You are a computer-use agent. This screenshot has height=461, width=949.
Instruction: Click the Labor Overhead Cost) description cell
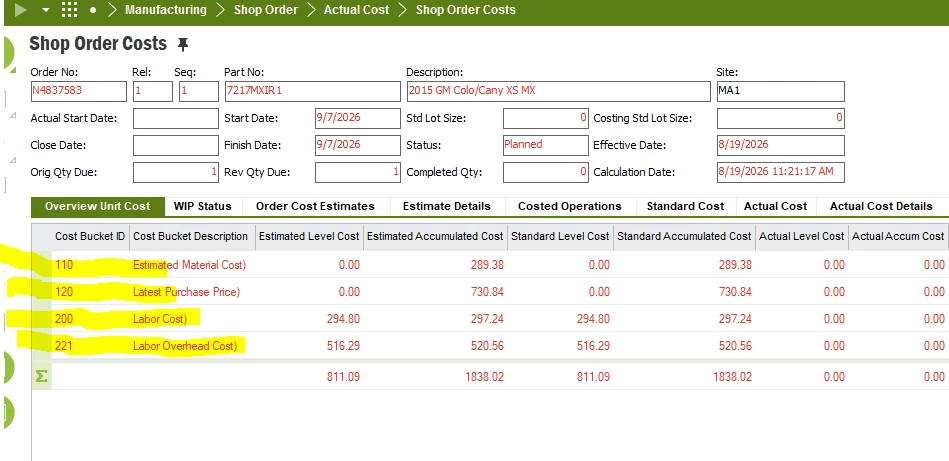[191, 346]
